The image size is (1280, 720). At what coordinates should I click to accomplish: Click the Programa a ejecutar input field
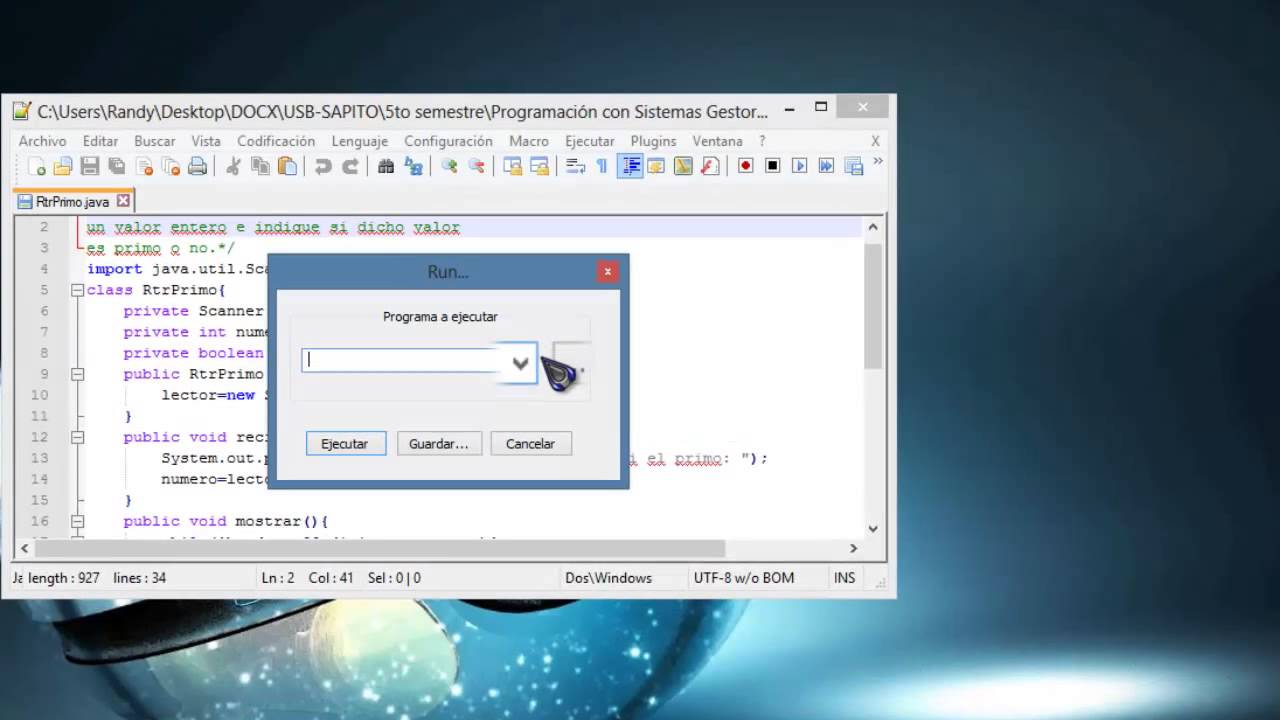click(402, 360)
